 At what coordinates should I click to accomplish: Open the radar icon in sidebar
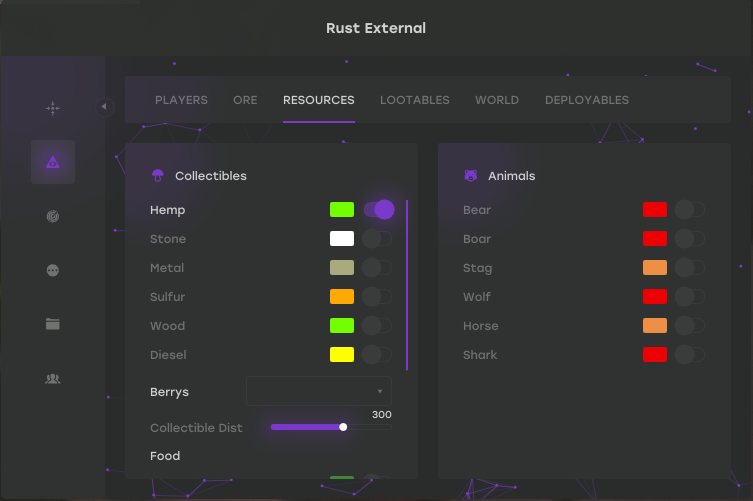click(53, 216)
